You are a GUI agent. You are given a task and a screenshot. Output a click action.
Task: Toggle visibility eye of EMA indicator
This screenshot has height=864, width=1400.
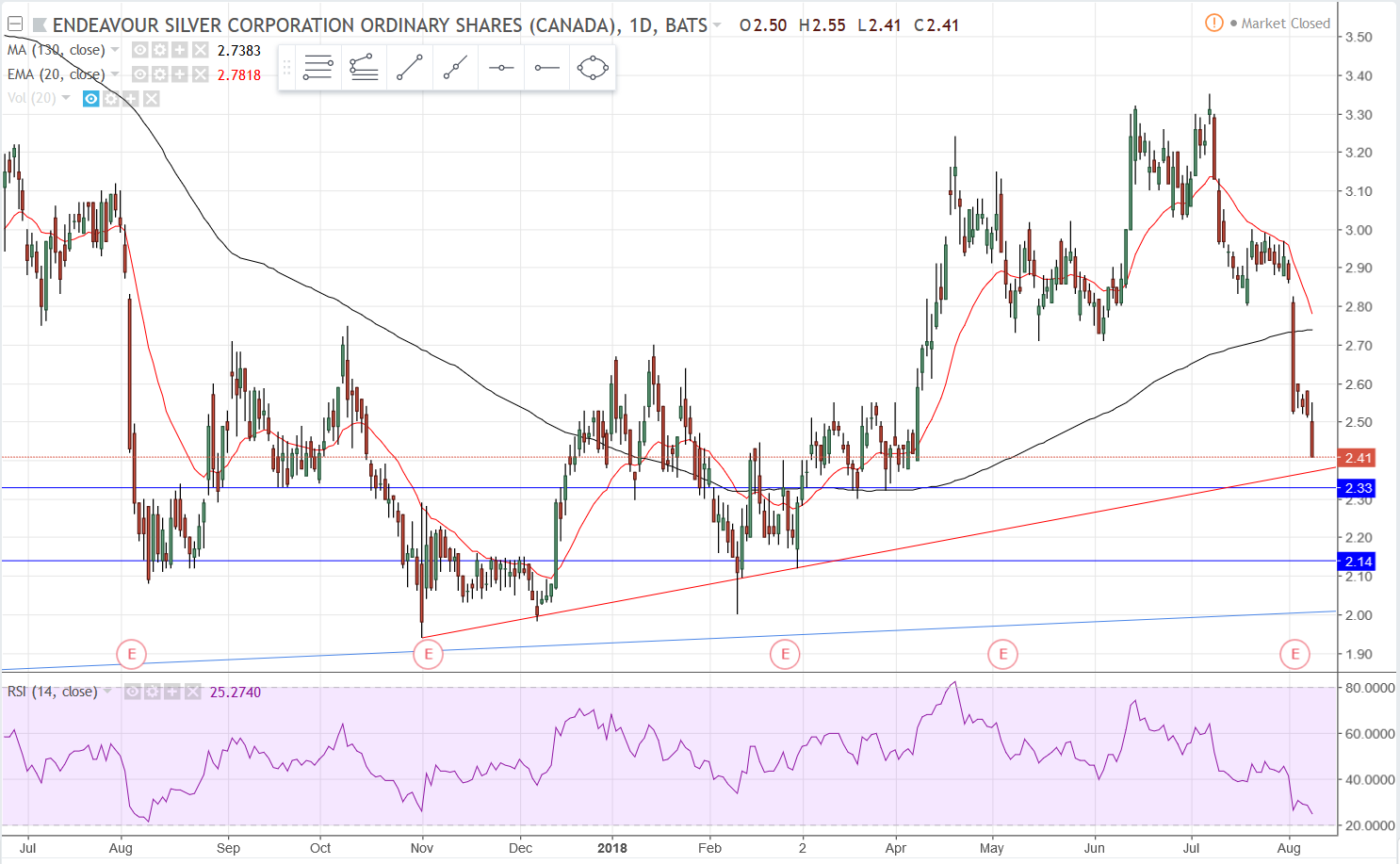click(139, 74)
